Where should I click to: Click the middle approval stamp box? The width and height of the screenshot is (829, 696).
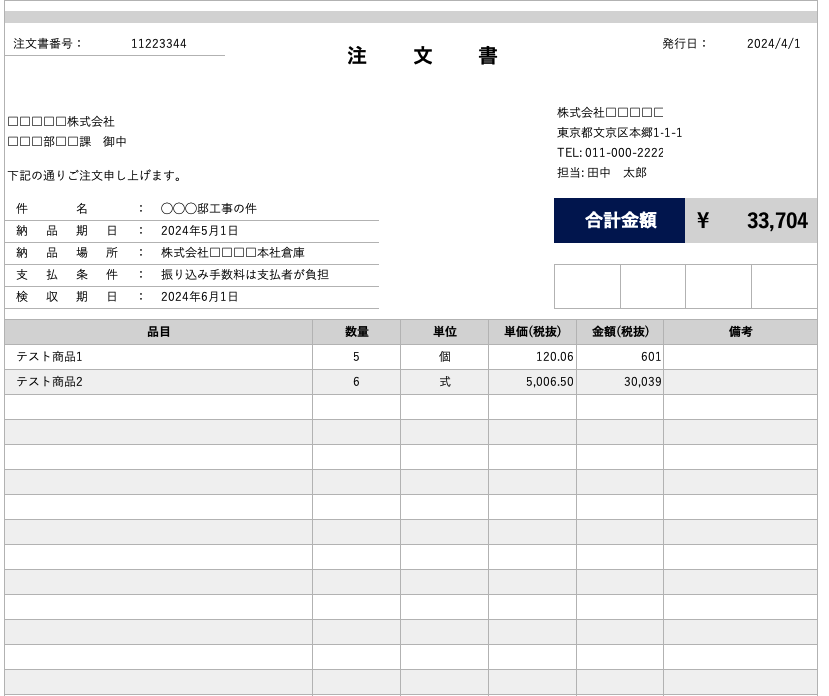pyautogui.click(x=654, y=286)
